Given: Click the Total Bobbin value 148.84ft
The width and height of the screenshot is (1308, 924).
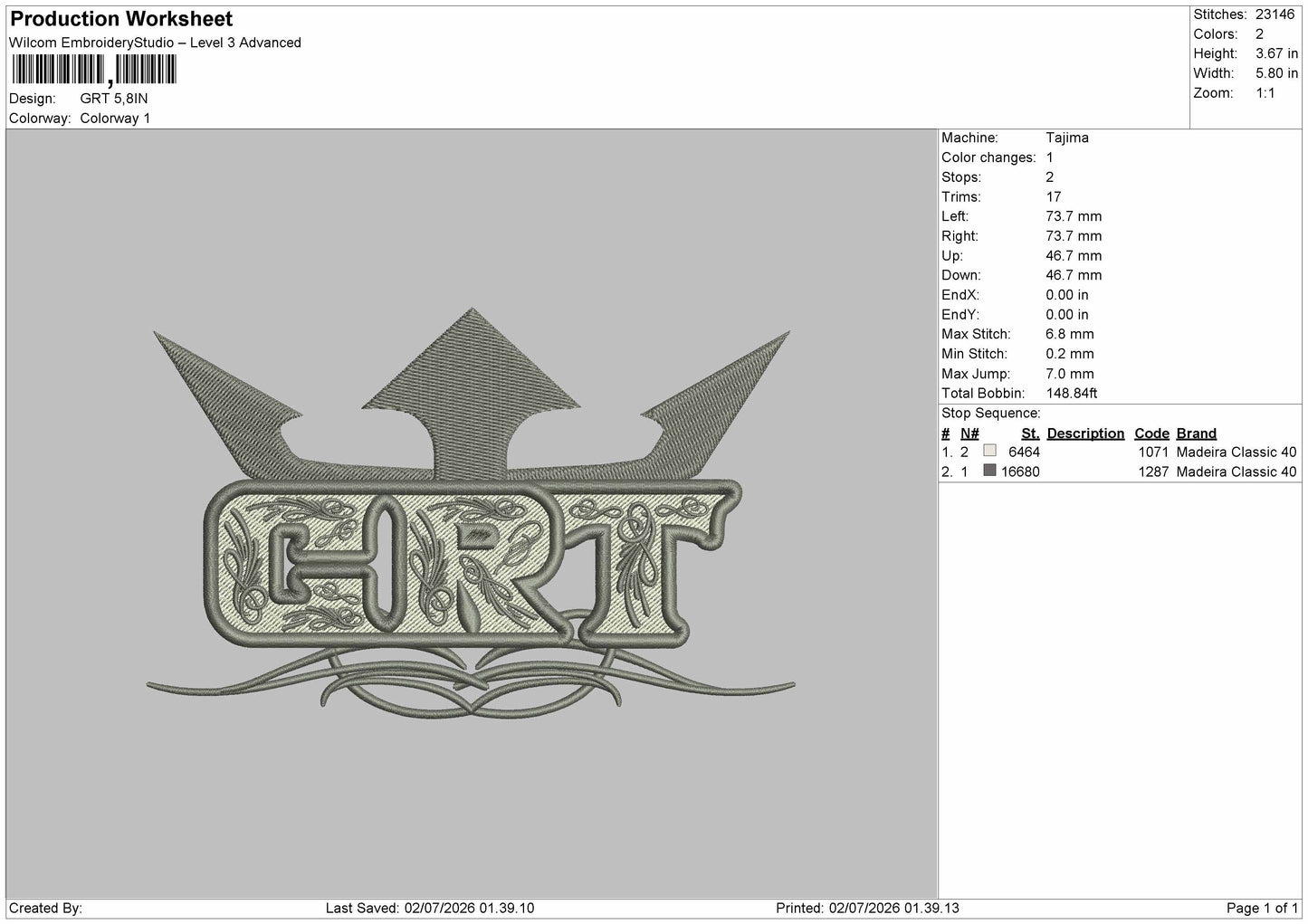Looking at the screenshot, I should (1072, 394).
